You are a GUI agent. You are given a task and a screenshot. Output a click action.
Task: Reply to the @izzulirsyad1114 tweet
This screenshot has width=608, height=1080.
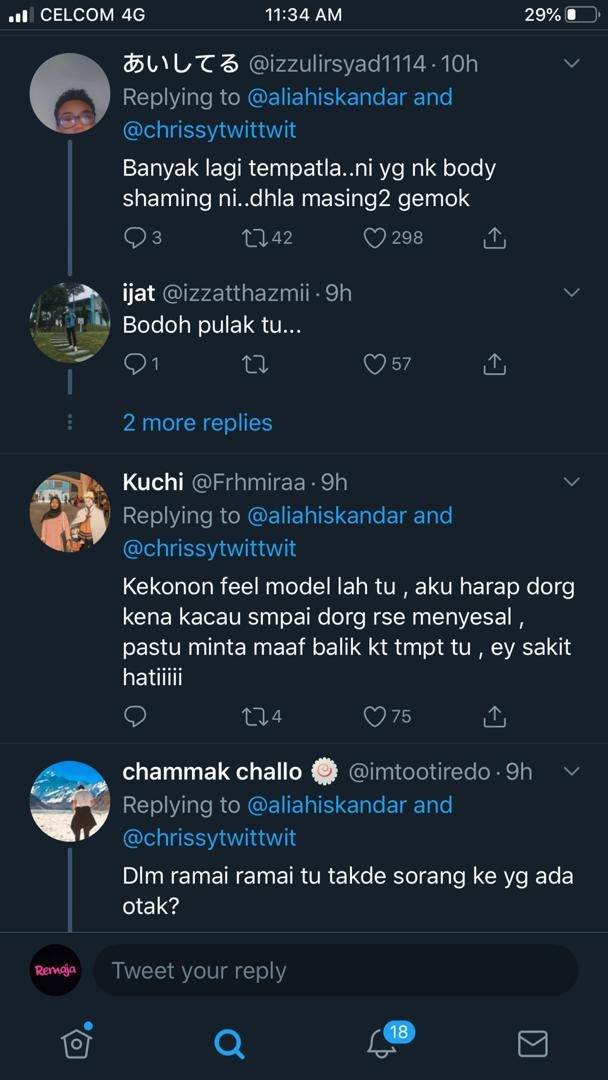[x=135, y=238]
